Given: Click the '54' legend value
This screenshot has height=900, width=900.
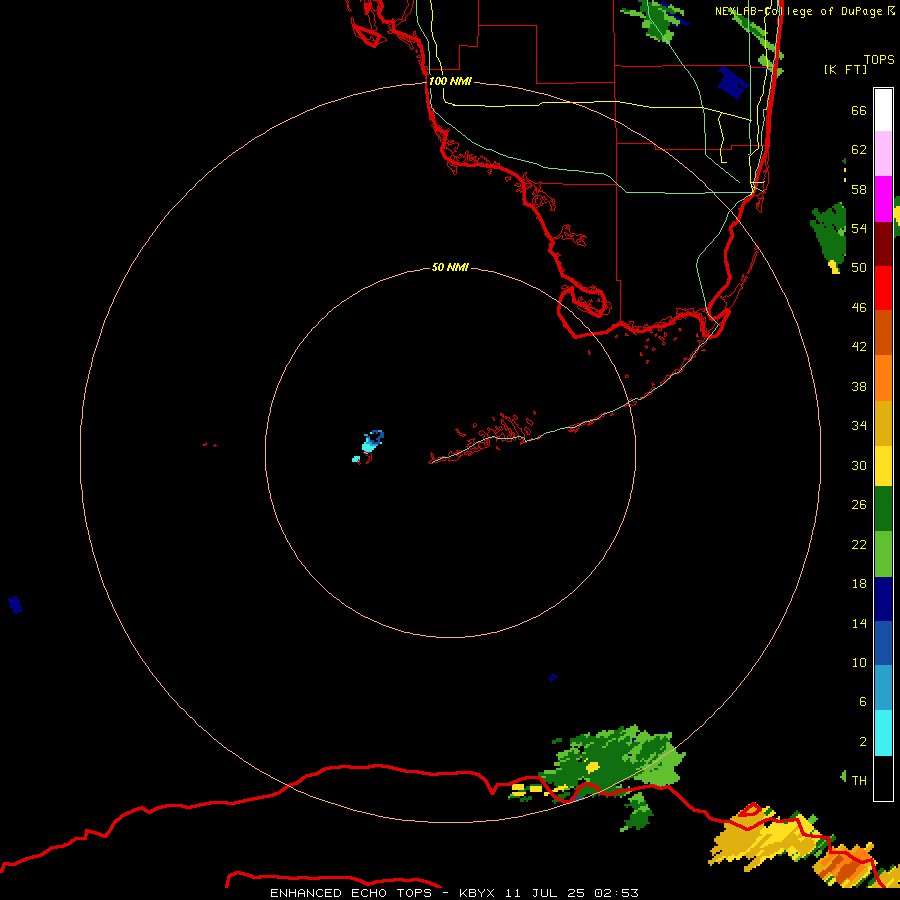Looking at the screenshot, I should [859, 228].
